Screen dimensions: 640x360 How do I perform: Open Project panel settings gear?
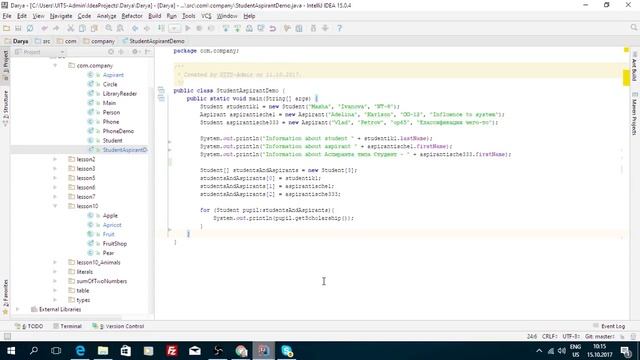point(135,52)
